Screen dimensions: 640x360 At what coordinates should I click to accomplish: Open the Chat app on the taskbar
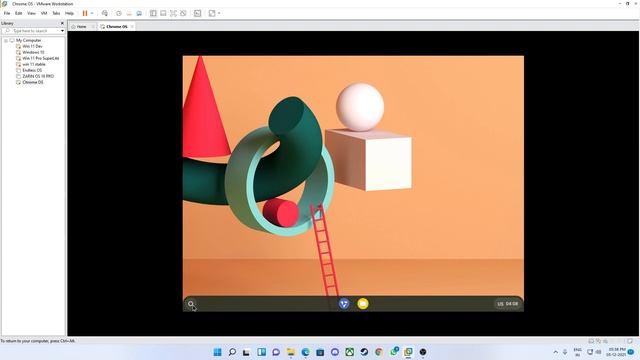pos(276,352)
